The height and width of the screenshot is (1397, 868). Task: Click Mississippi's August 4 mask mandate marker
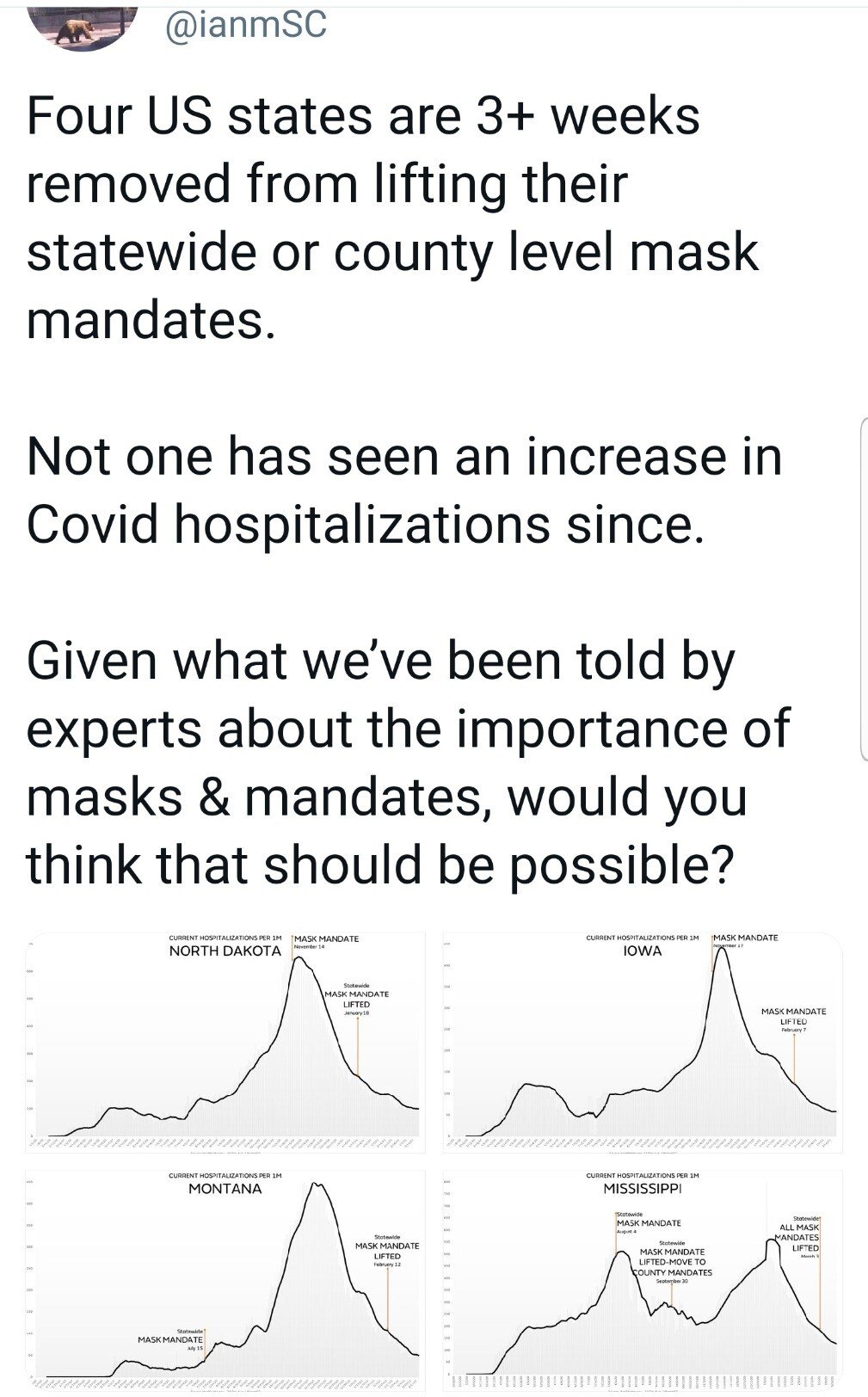pyautogui.click(x=648, y=1223)
